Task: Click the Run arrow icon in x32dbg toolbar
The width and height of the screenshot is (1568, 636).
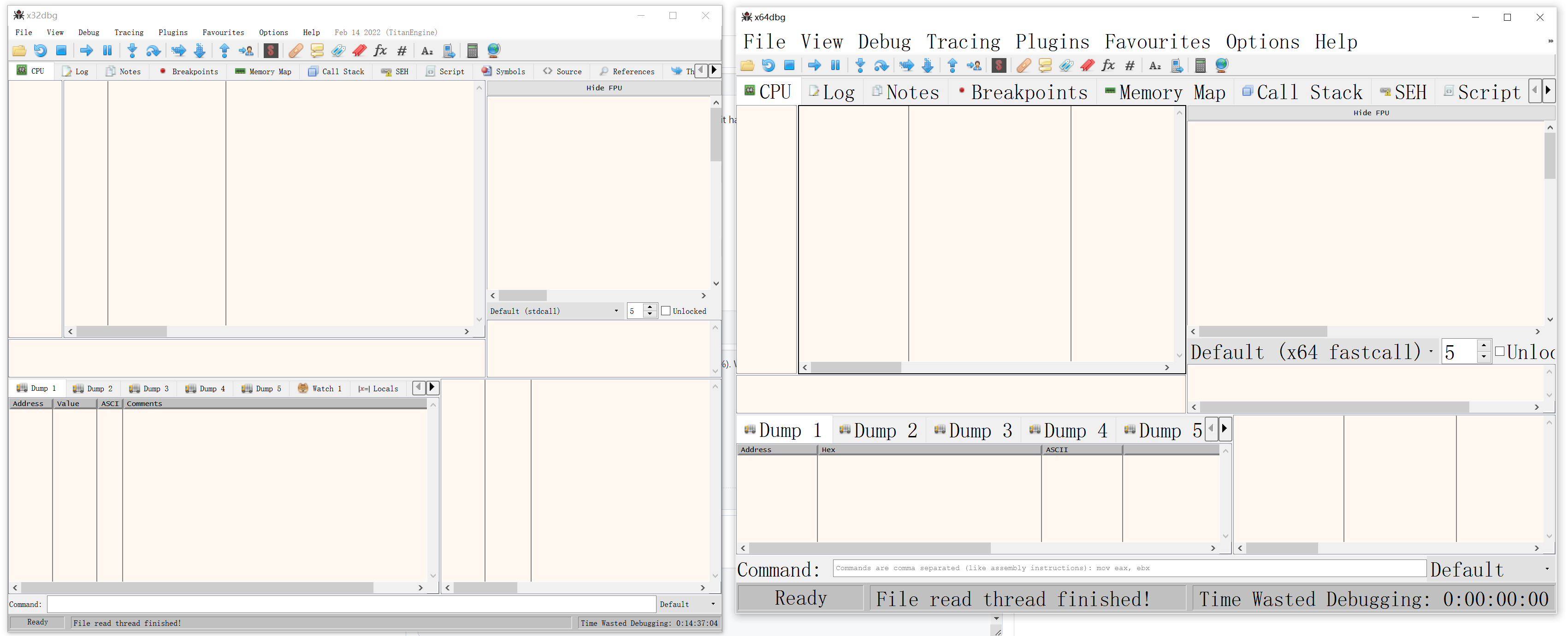Action: (86, 51)
